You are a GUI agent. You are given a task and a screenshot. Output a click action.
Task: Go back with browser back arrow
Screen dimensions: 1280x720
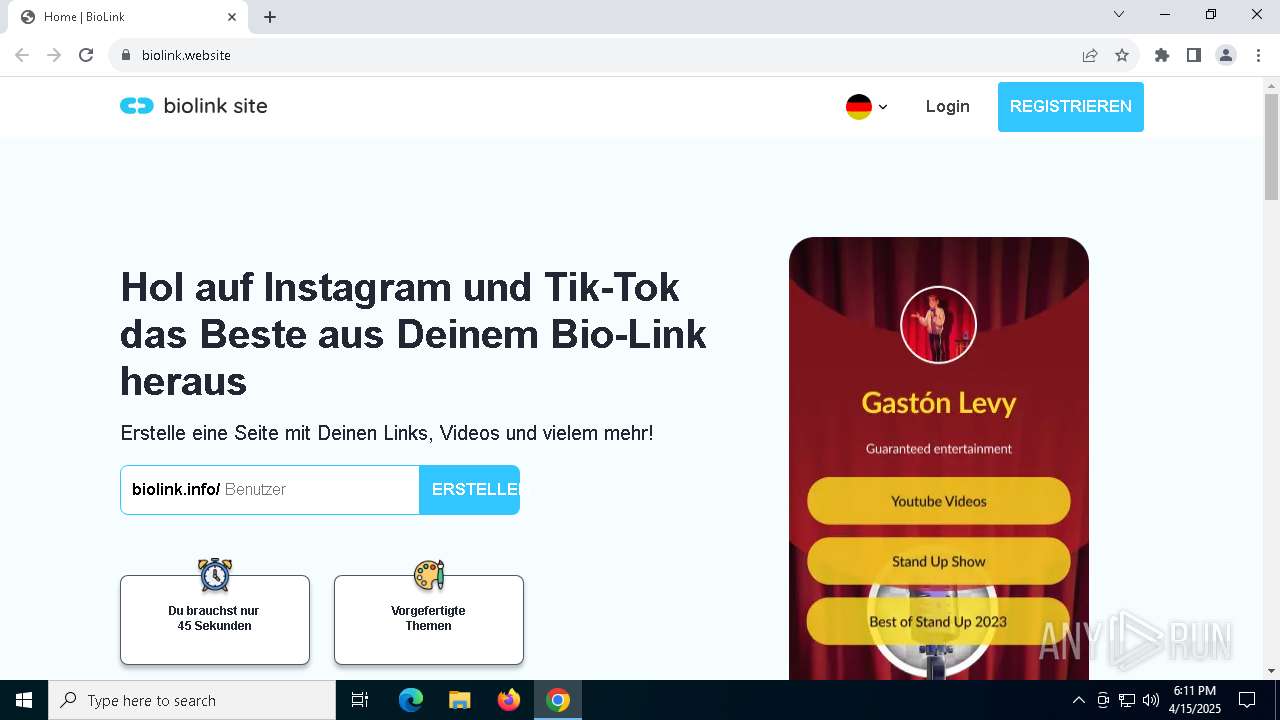tap(22, 55)
